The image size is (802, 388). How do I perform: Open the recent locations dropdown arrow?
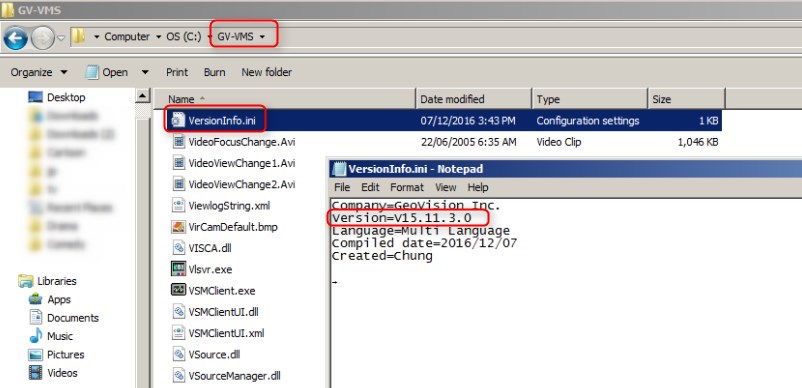(61, 37)
